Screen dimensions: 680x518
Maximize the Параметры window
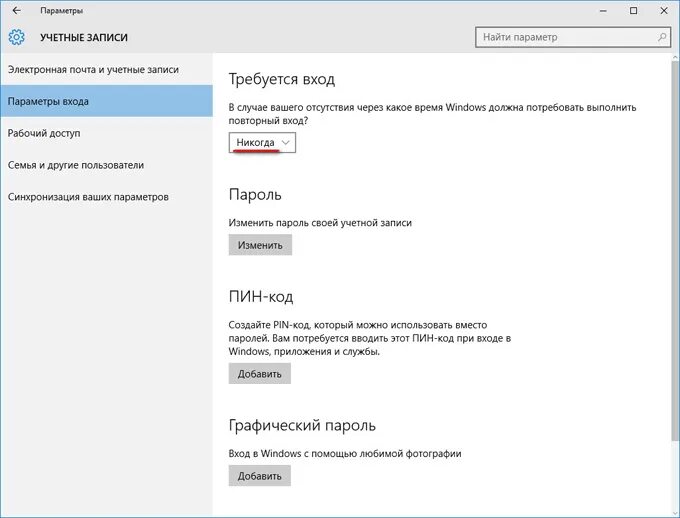[633, 11]
